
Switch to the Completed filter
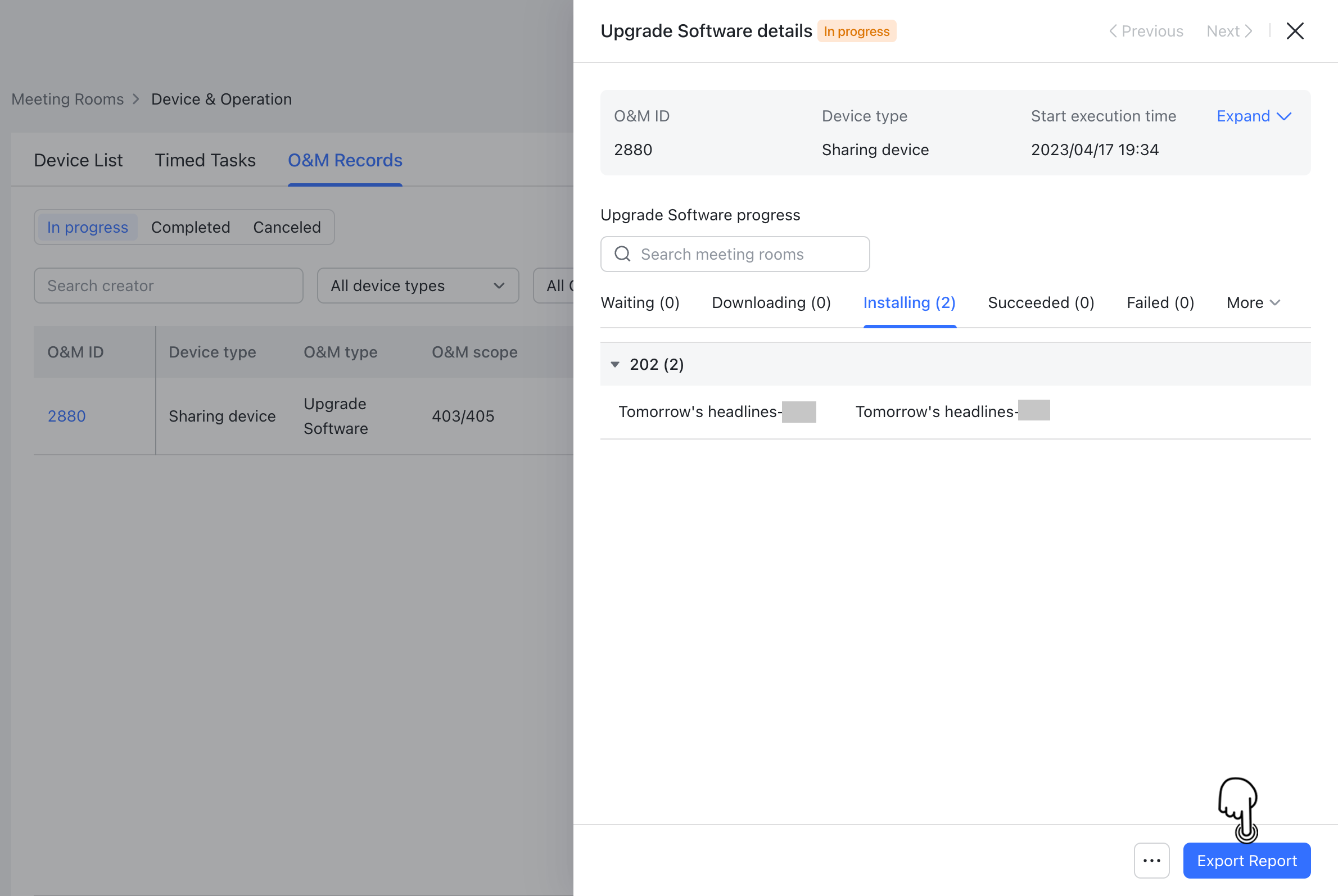pos(191,227)
